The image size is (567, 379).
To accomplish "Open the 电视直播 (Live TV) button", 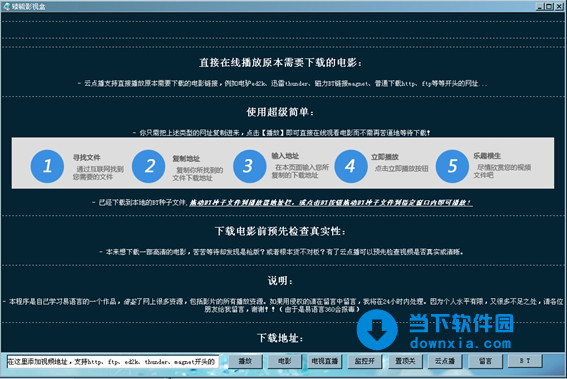I will coord(325,361).
